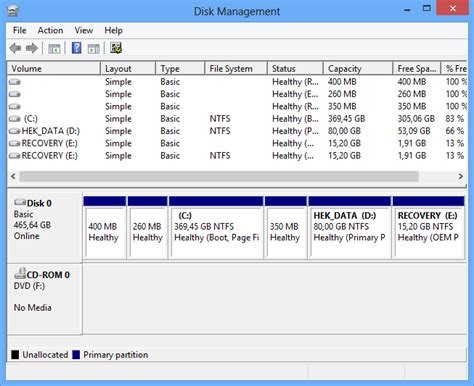Sort by the Type column header
The image size is (474, 386).
tap(180, 69)
